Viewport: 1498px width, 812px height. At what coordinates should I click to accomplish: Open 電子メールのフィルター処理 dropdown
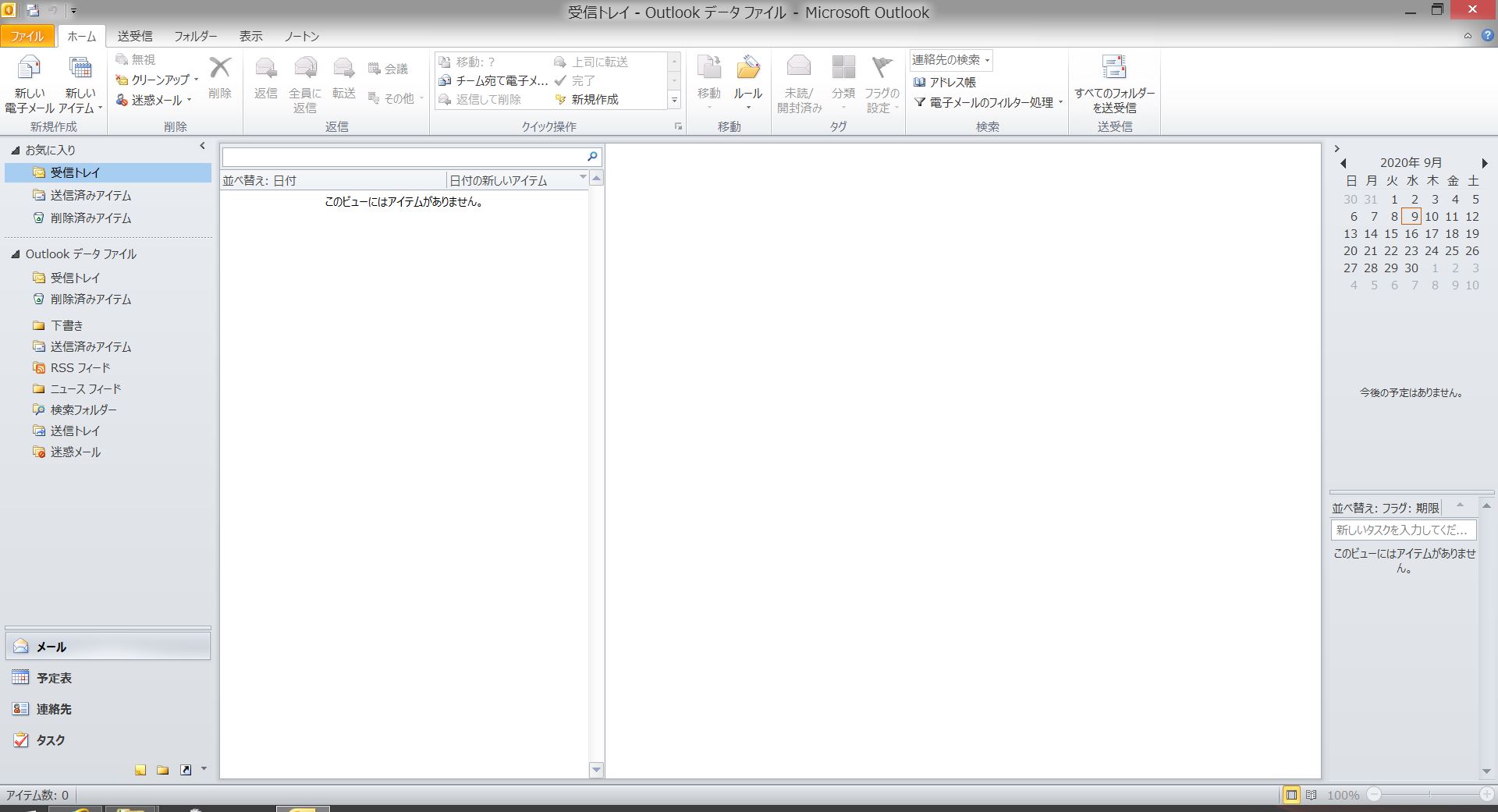click(x=989, y=102)
